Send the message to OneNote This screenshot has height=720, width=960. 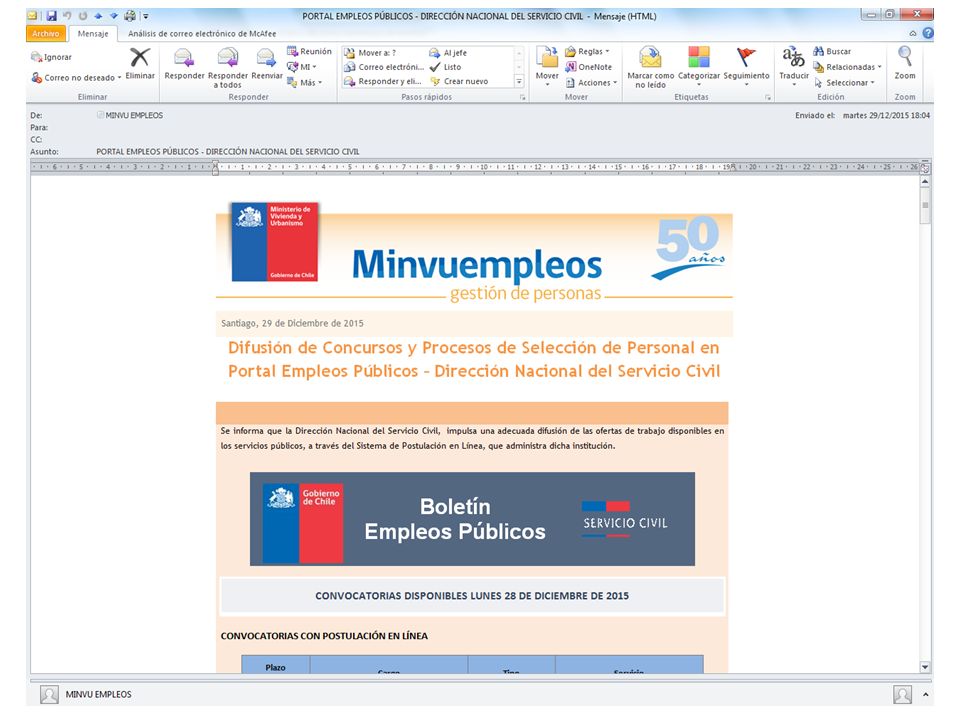point(588,67)
